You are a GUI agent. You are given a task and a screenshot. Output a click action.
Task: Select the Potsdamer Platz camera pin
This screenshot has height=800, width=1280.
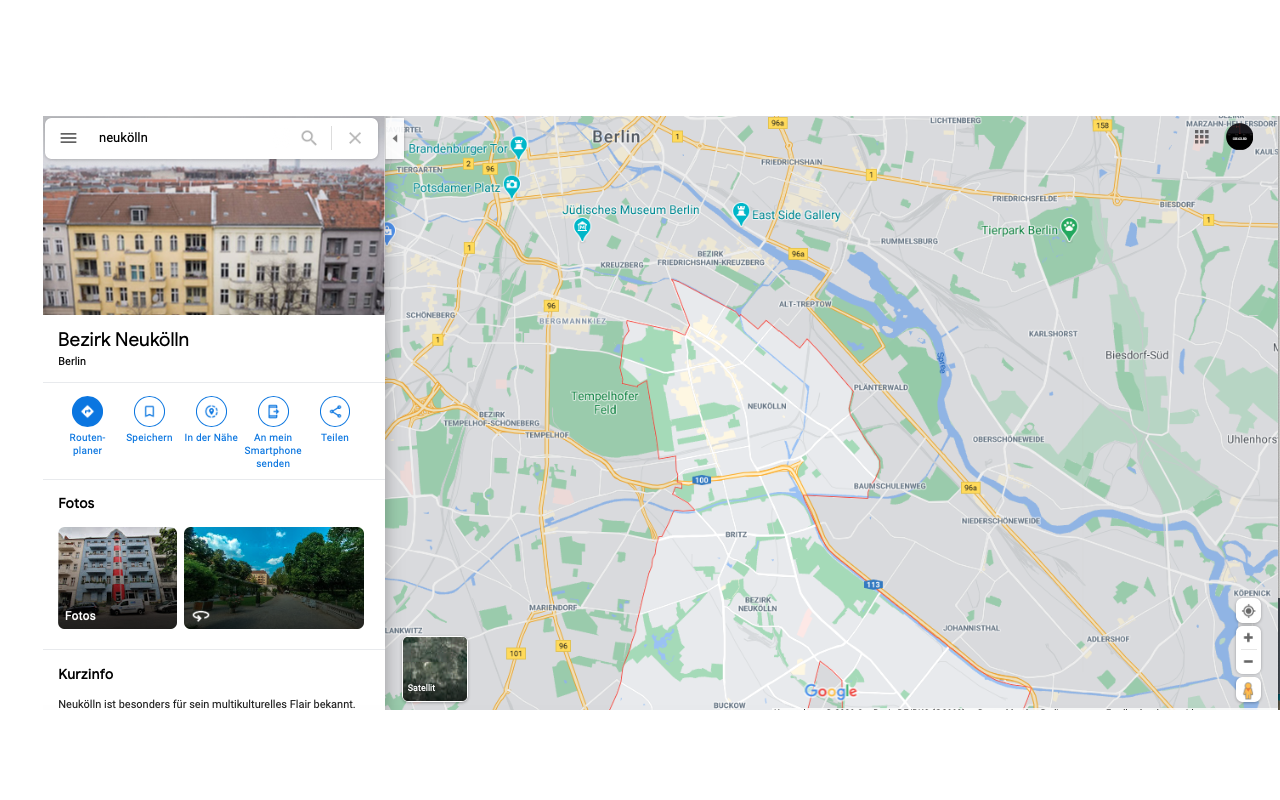pyautogui.click(x=512, y=185)
